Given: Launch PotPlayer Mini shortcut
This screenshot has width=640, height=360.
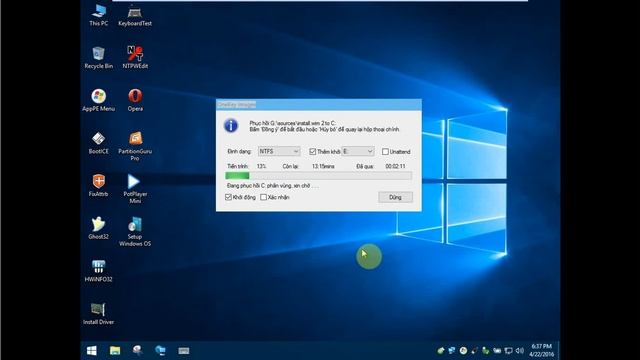Looking at the screenshot, I should 135,189.
